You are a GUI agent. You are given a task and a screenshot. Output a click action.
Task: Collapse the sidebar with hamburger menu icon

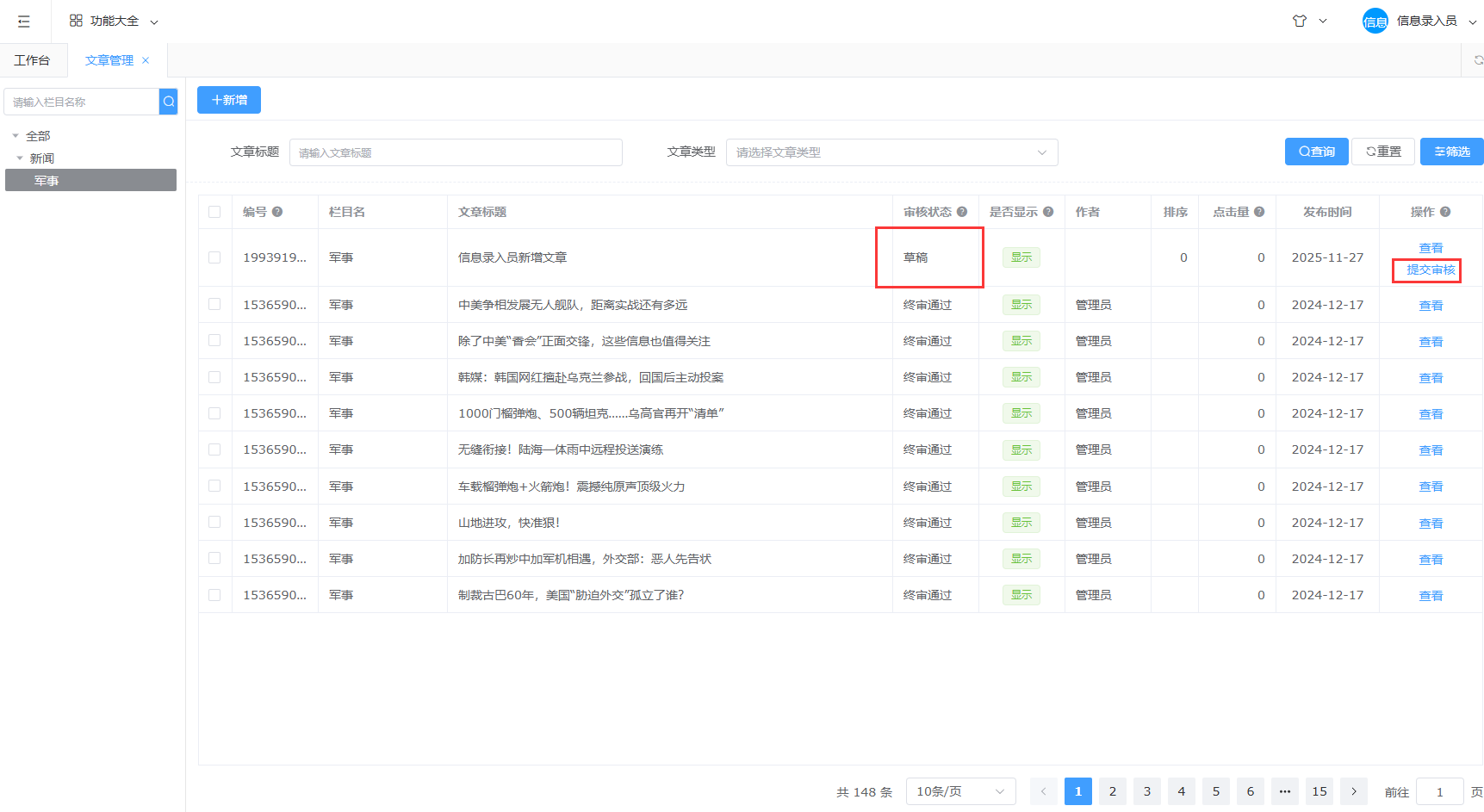(x=24, y=22)
